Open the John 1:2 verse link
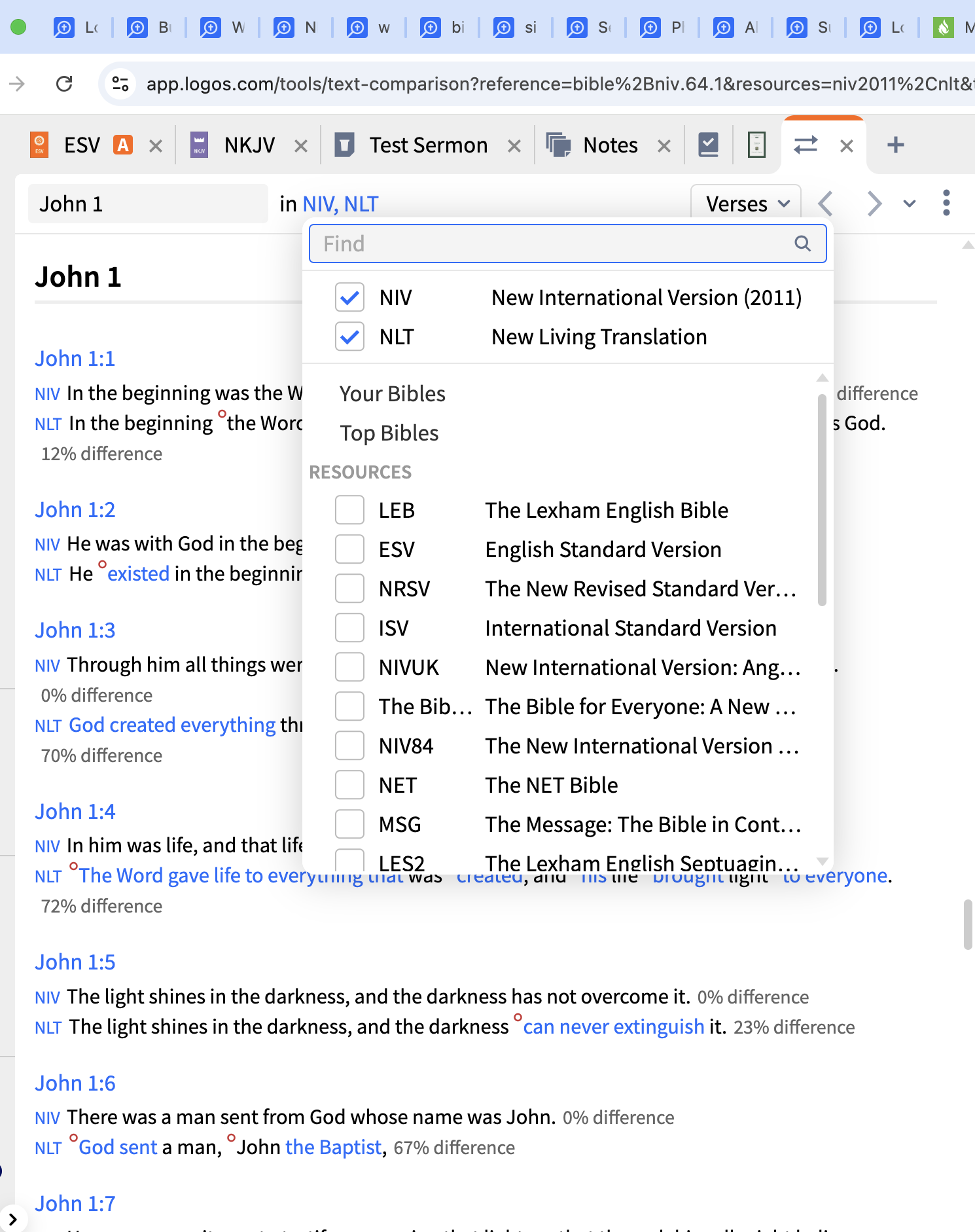The height and width of the screenshot is (1232, 975). pos(75,510)
